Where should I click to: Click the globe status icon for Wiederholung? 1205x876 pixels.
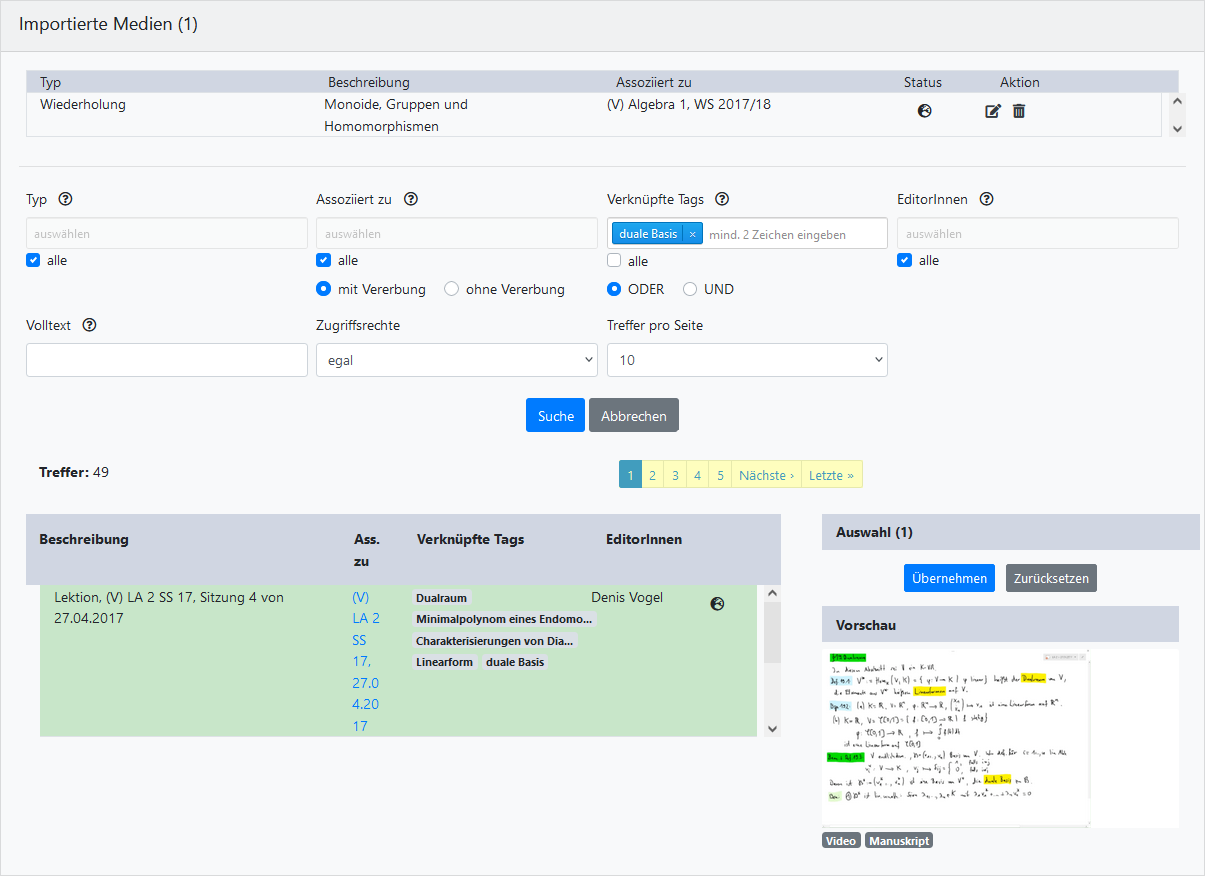point(925,111)
